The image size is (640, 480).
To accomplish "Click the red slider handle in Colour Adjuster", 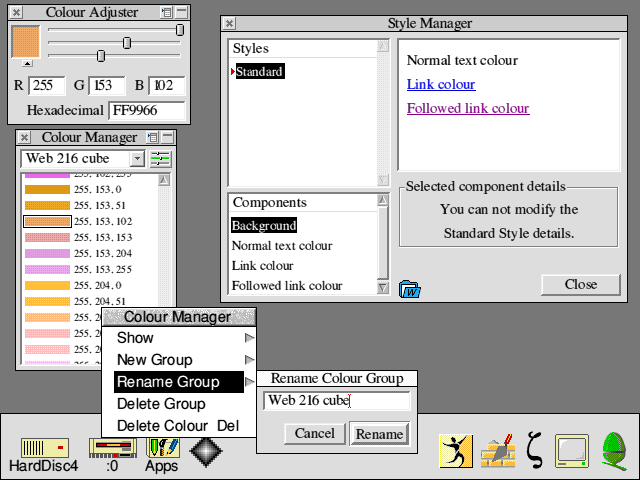I will 180,30.
